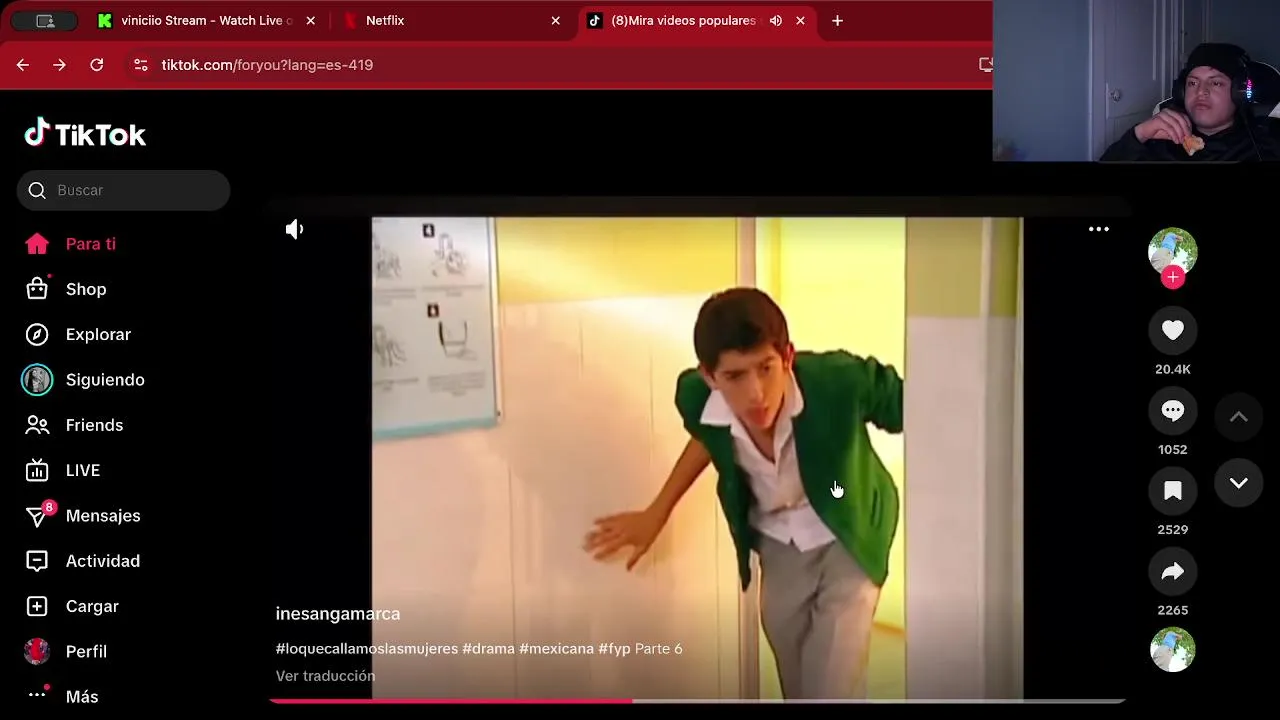
Task: Mute the video with speaker icon
Action: coord(294,229)
